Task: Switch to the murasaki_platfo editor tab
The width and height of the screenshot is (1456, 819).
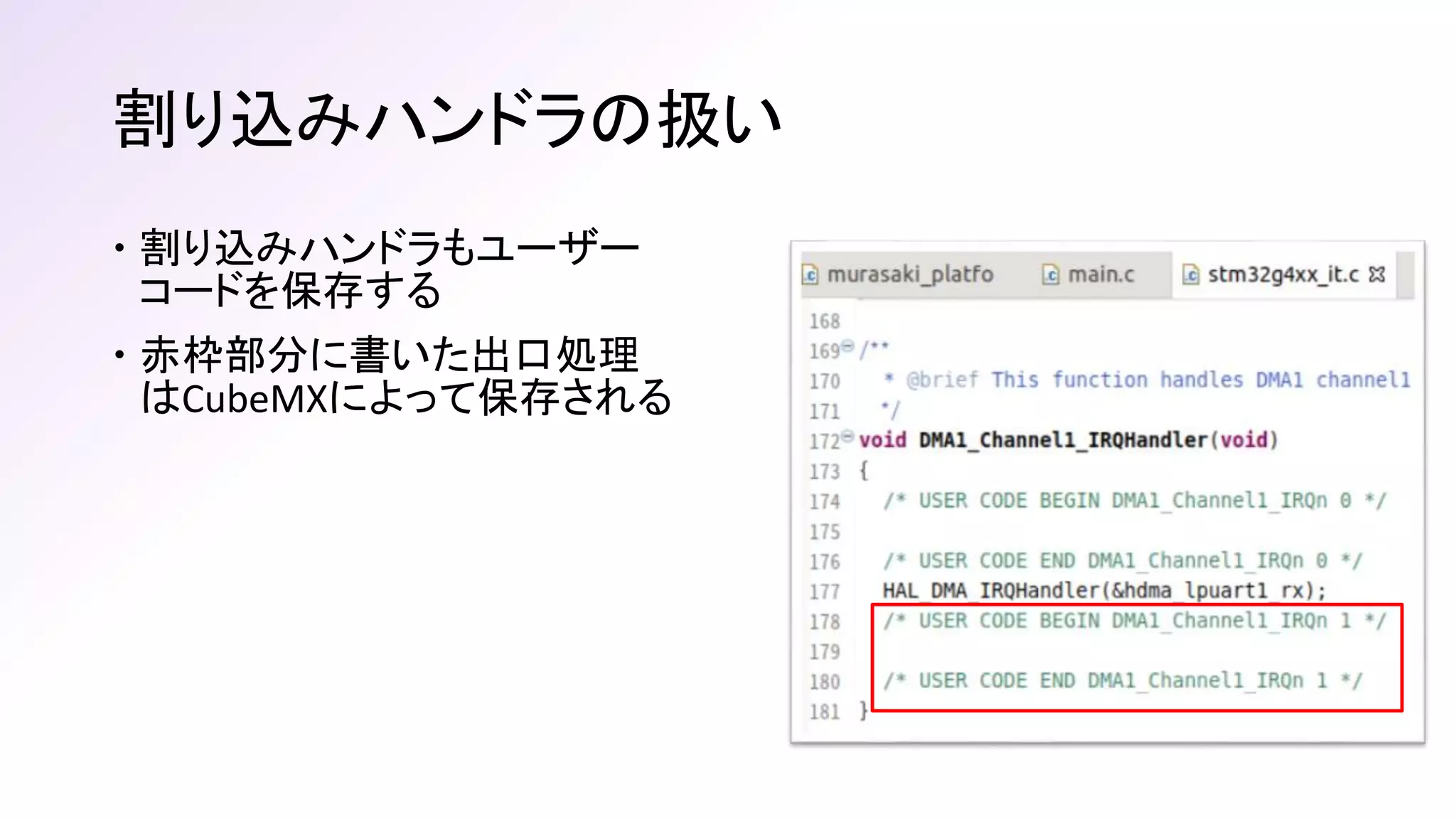Action: click(x=898, y=274)
